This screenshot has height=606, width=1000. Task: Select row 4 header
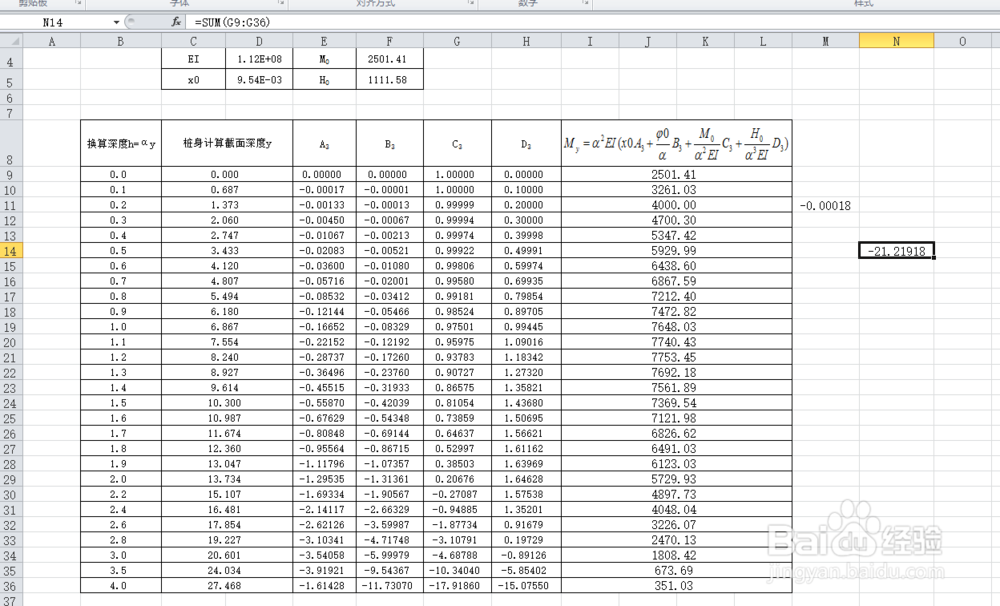pos(11,59)
